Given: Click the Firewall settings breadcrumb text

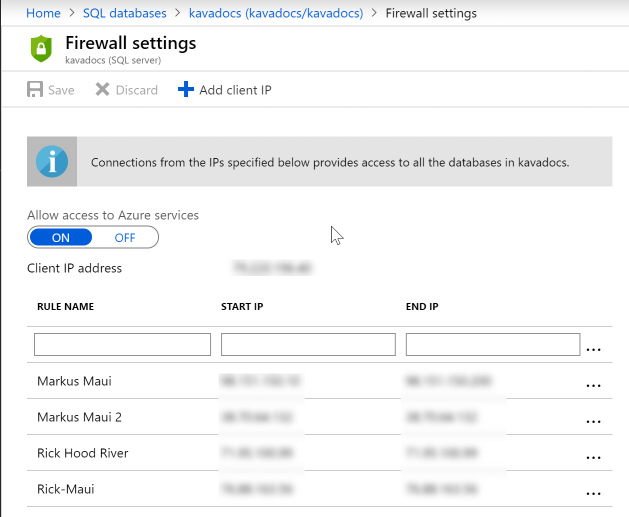Looking at the screenshot, I should point(431,13).
